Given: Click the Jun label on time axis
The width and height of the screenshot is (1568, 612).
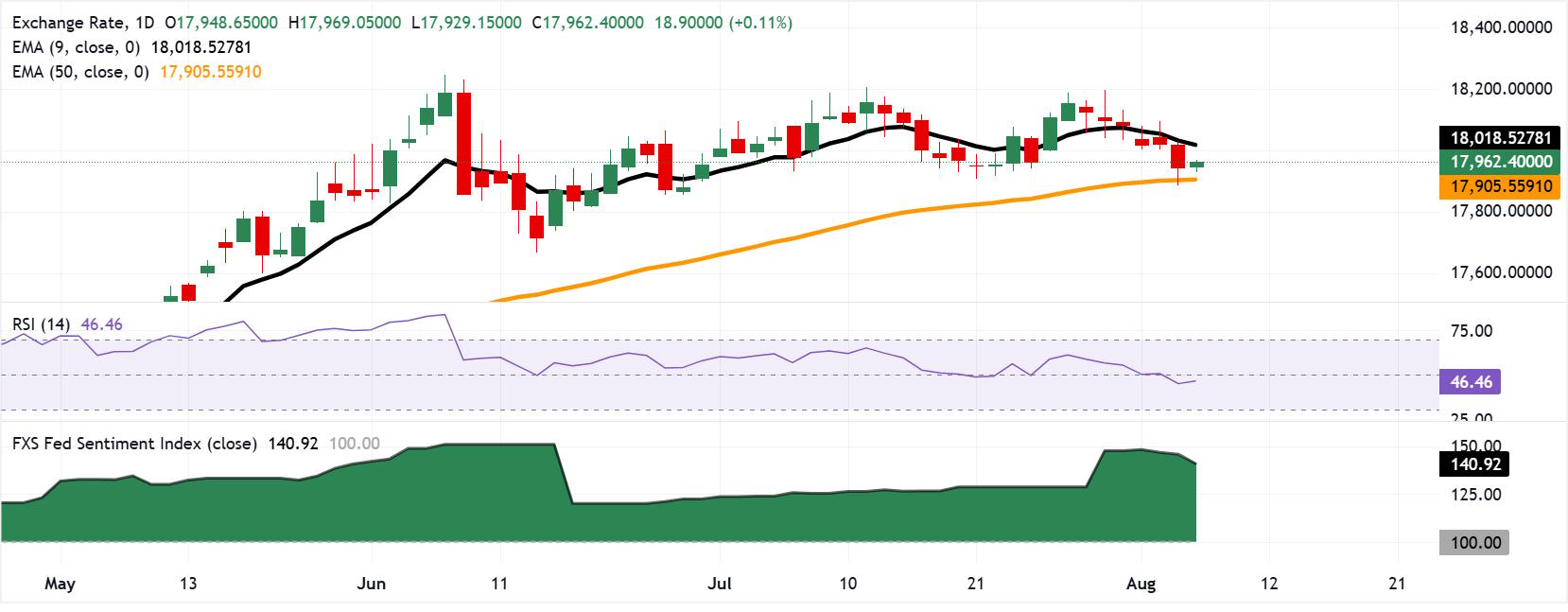Looking at the screenshot, I should coord(372,584).
